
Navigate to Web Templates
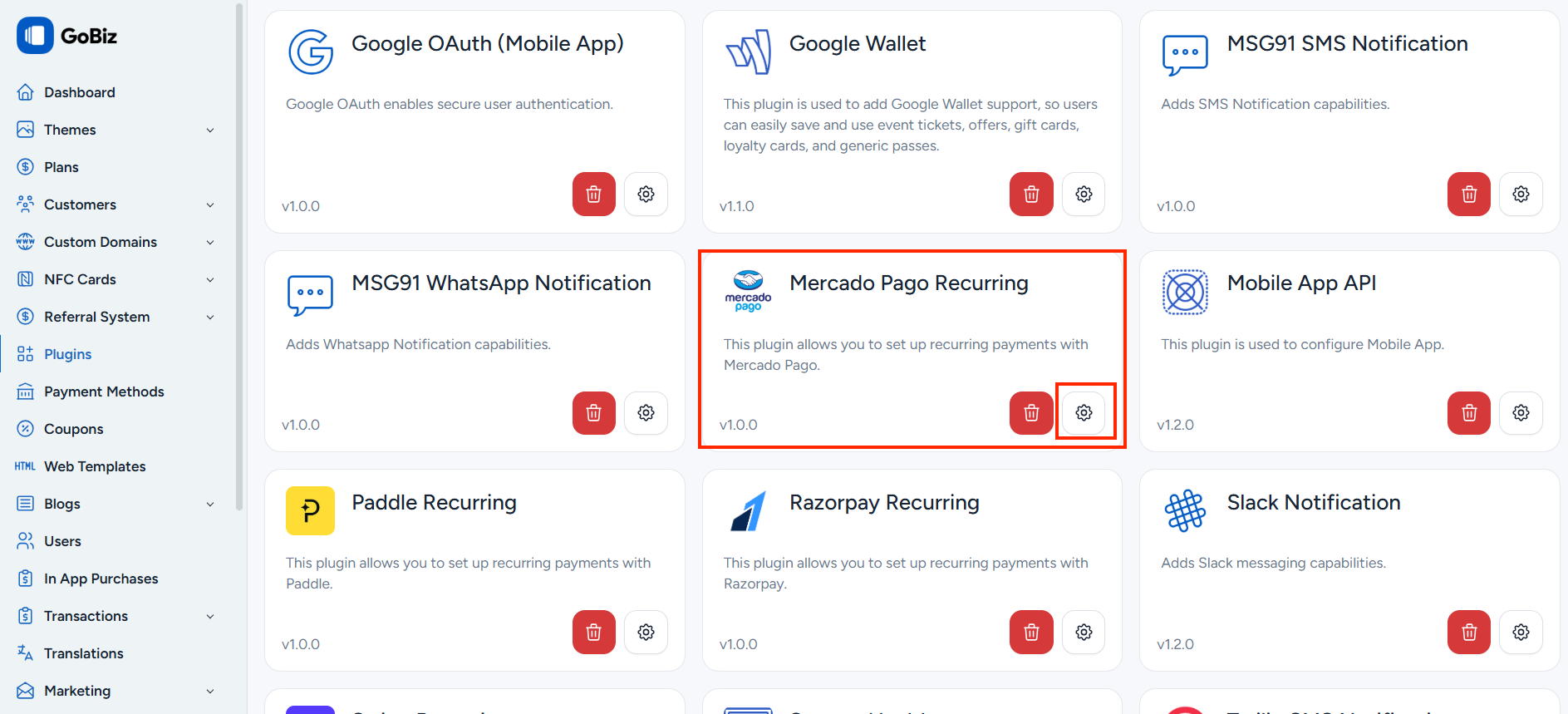[x=95, y=466]
